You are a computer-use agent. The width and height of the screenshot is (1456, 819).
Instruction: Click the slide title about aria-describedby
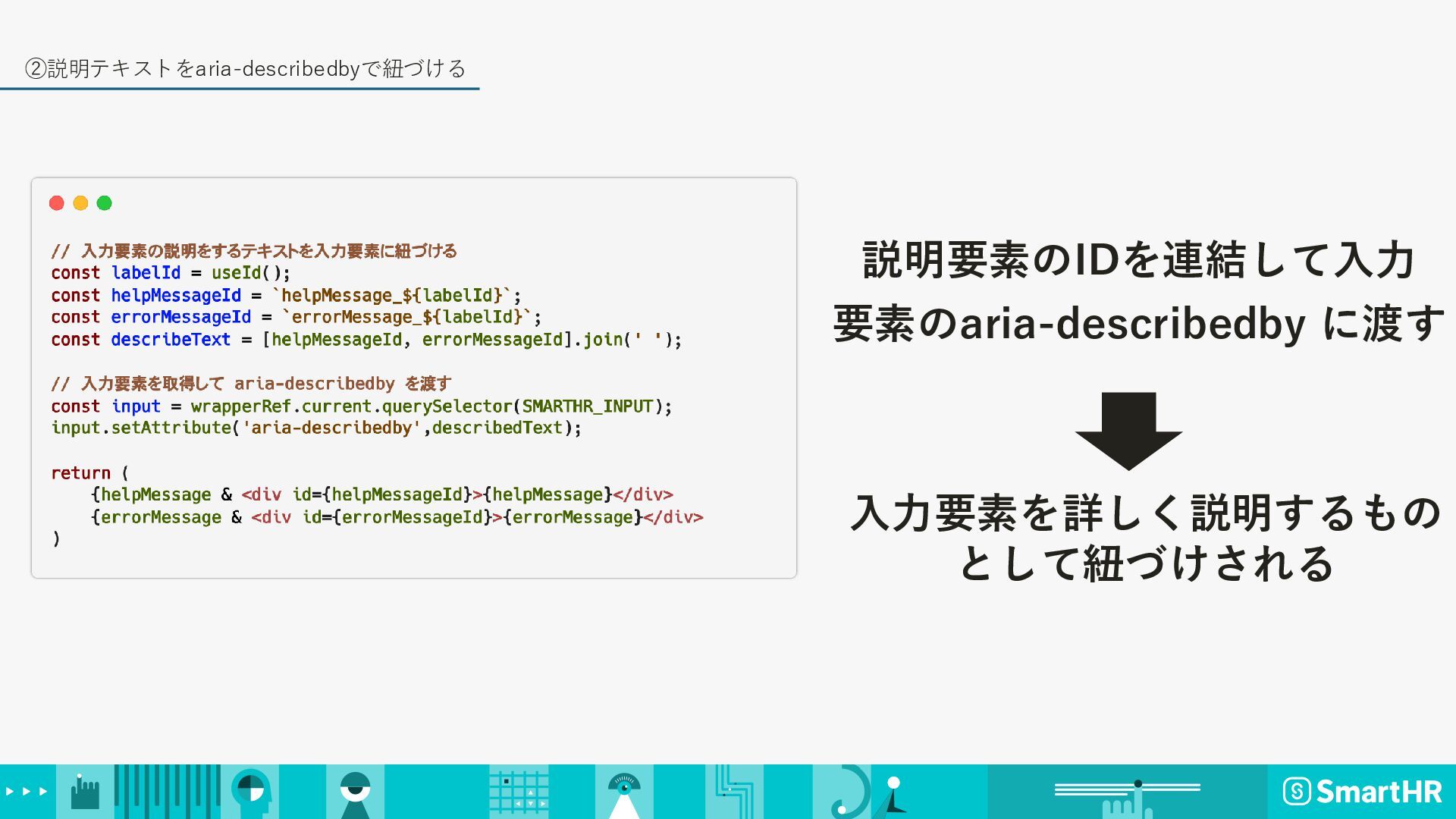tap(245, 69)
